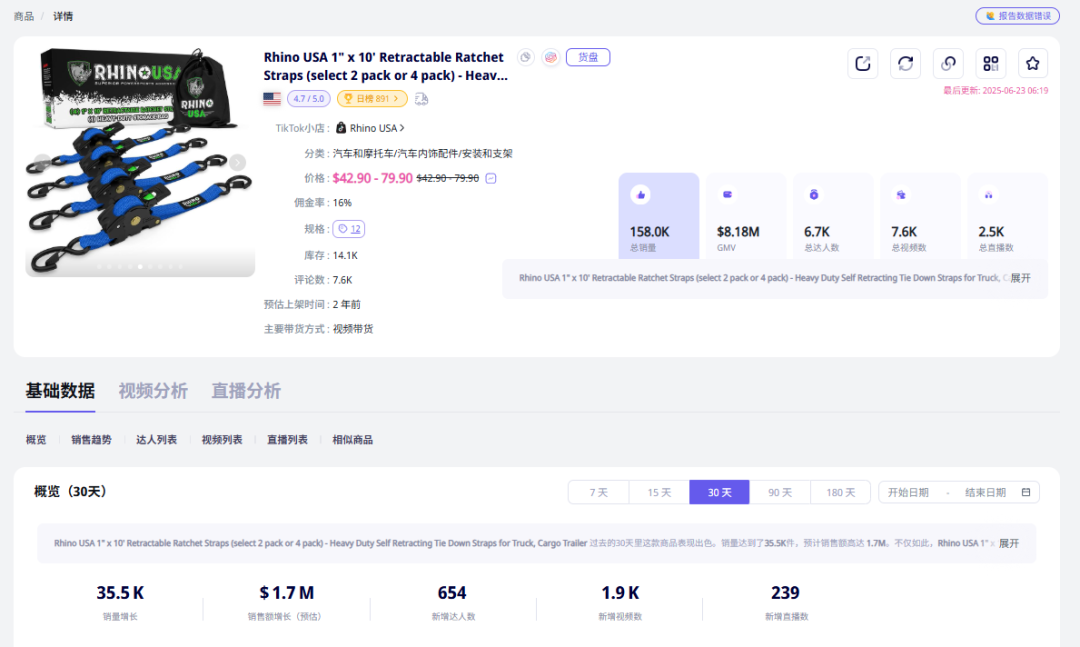Click the 开始日期 start date field
The width and height of the screenshot is (1080, 647).
908,492
